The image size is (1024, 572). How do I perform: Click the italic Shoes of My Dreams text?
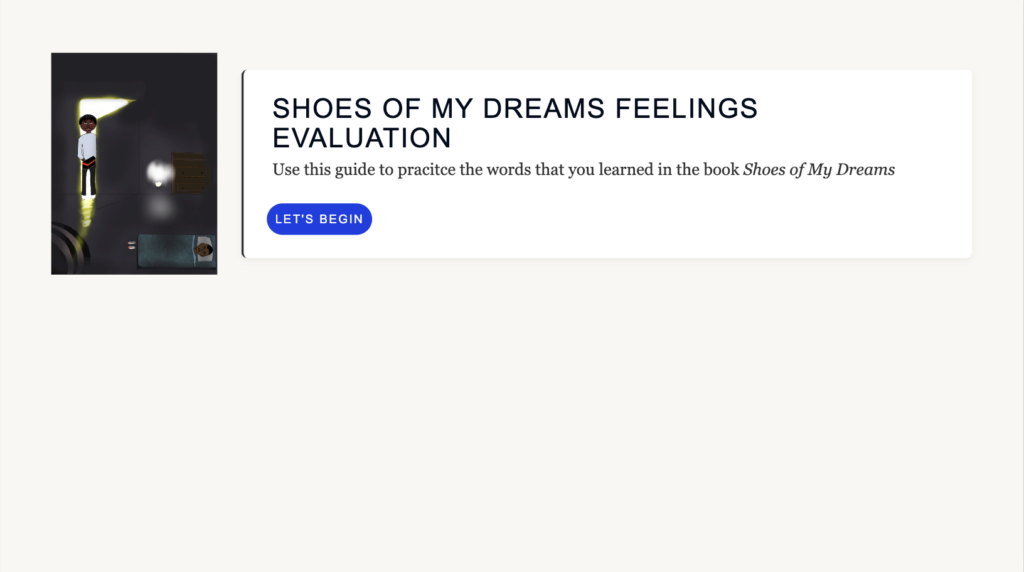[x=819, y=170]
